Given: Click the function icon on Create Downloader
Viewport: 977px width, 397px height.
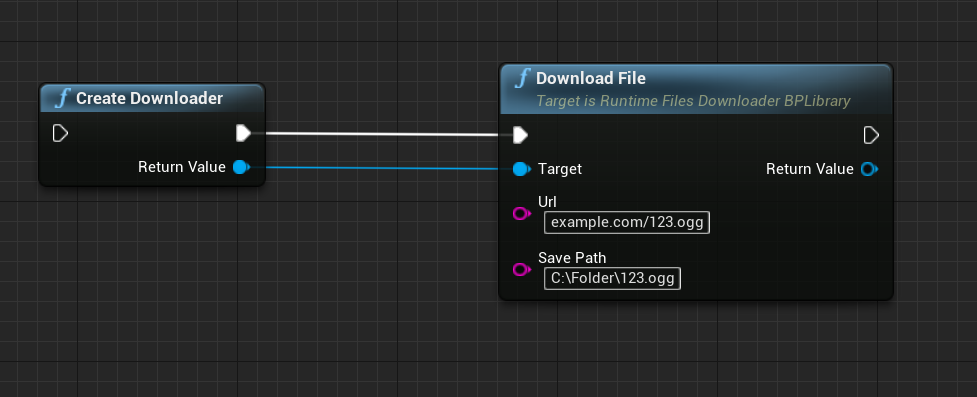Looking at the screenshot, I should click(x=63, y=98).
